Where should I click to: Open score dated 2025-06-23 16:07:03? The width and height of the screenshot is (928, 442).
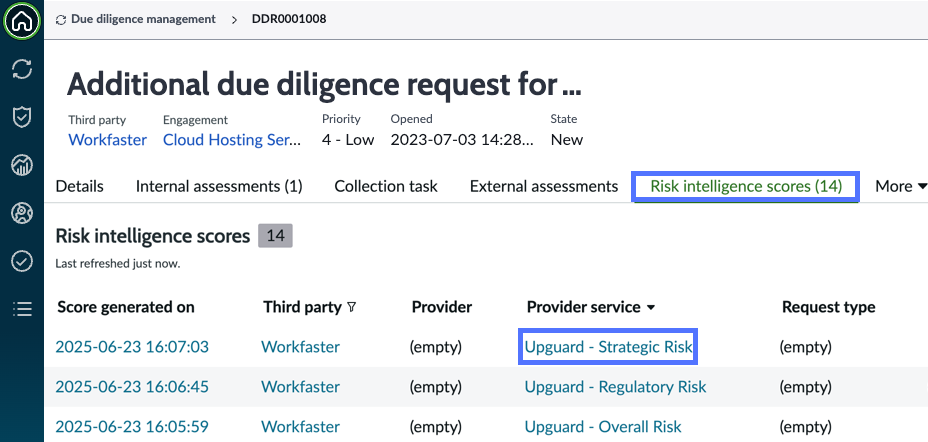132,346
